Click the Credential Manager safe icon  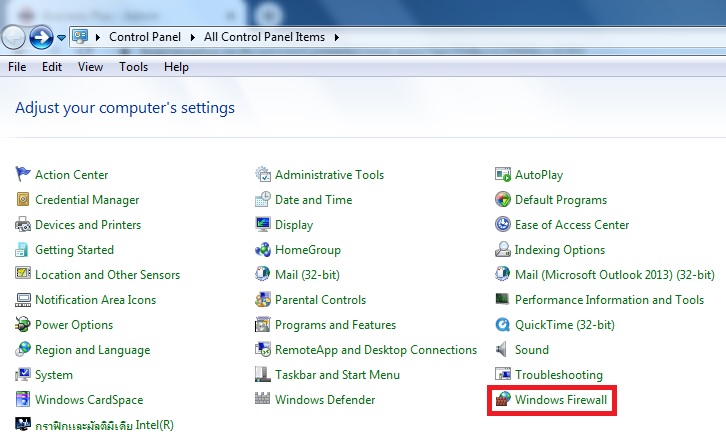pos(23,200)
